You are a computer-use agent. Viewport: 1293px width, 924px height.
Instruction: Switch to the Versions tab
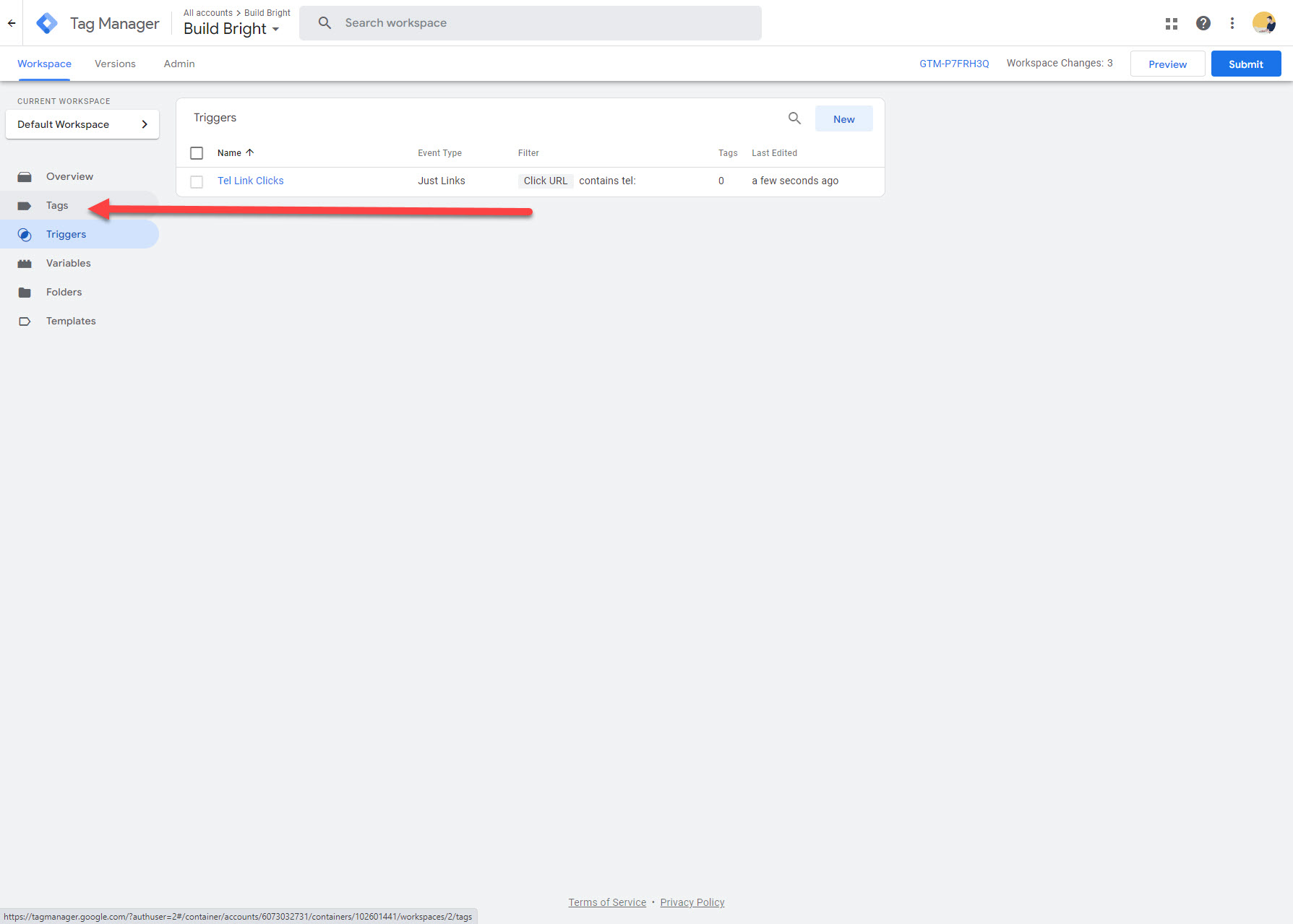pyautogui.click(x=115, y=64)
